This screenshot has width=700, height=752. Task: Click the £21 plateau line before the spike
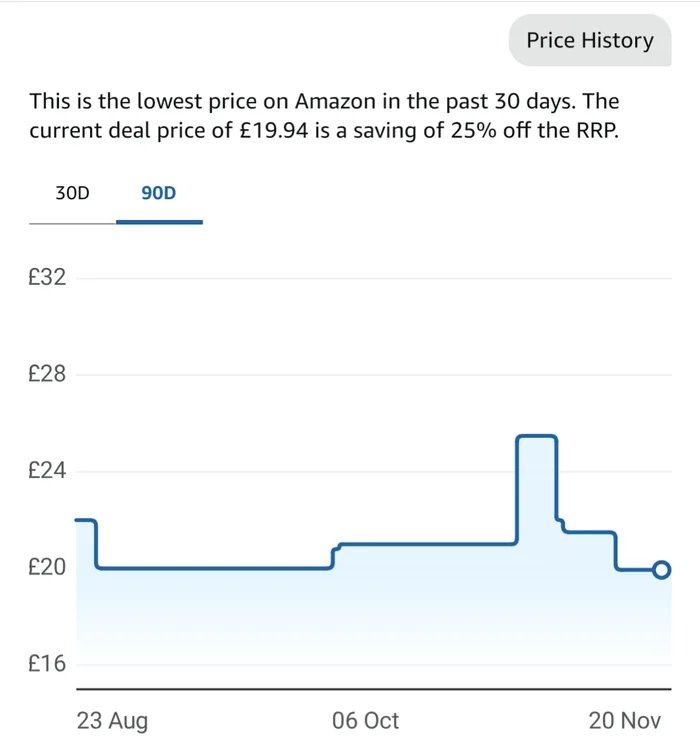pyautogui.click(x=430, y=544)
